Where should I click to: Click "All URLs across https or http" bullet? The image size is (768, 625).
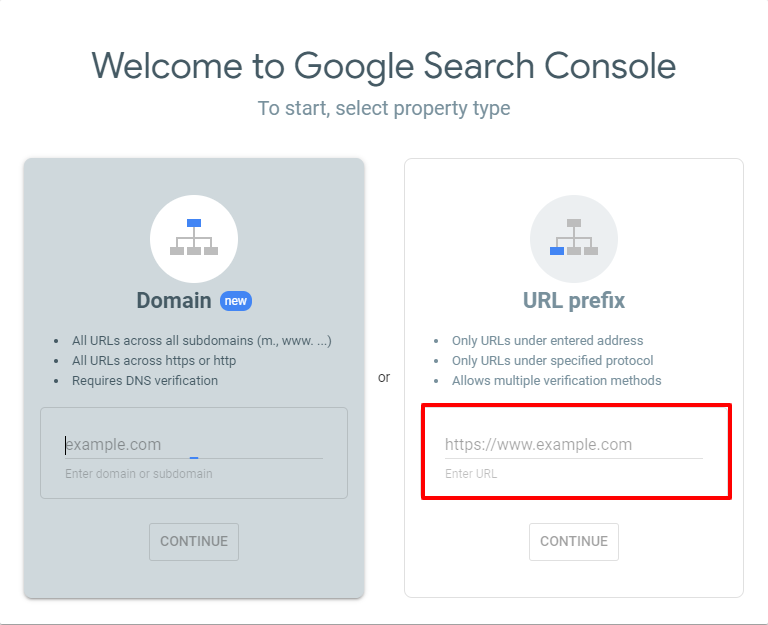pyautogui.click(x=154, y=361)
